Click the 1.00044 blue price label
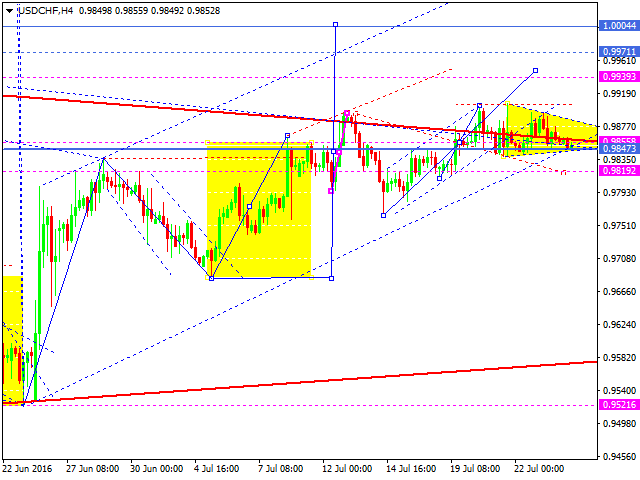 (x=619, y=26)
